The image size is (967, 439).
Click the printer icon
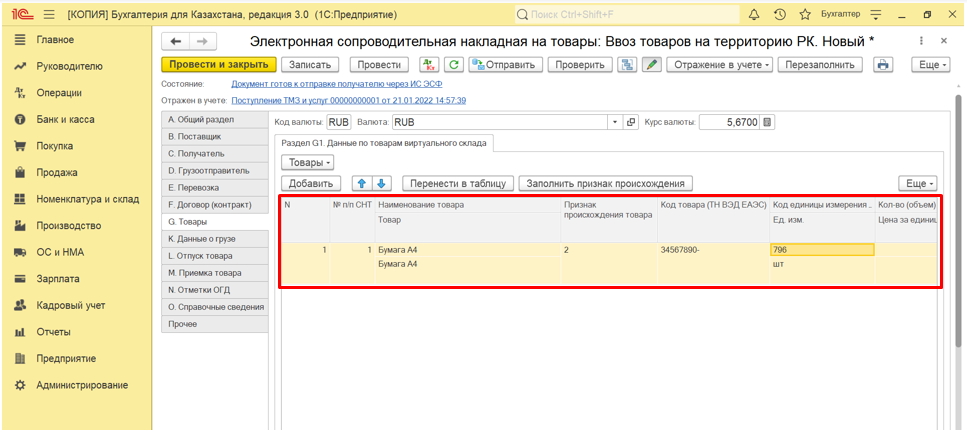pyautogui.click(x=883, y=65)
